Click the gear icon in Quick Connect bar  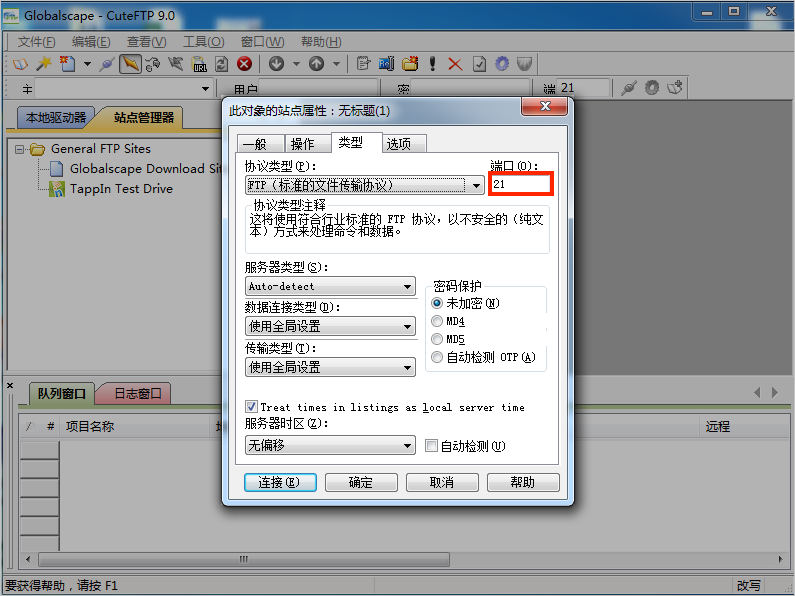click(x=652, y=88)
